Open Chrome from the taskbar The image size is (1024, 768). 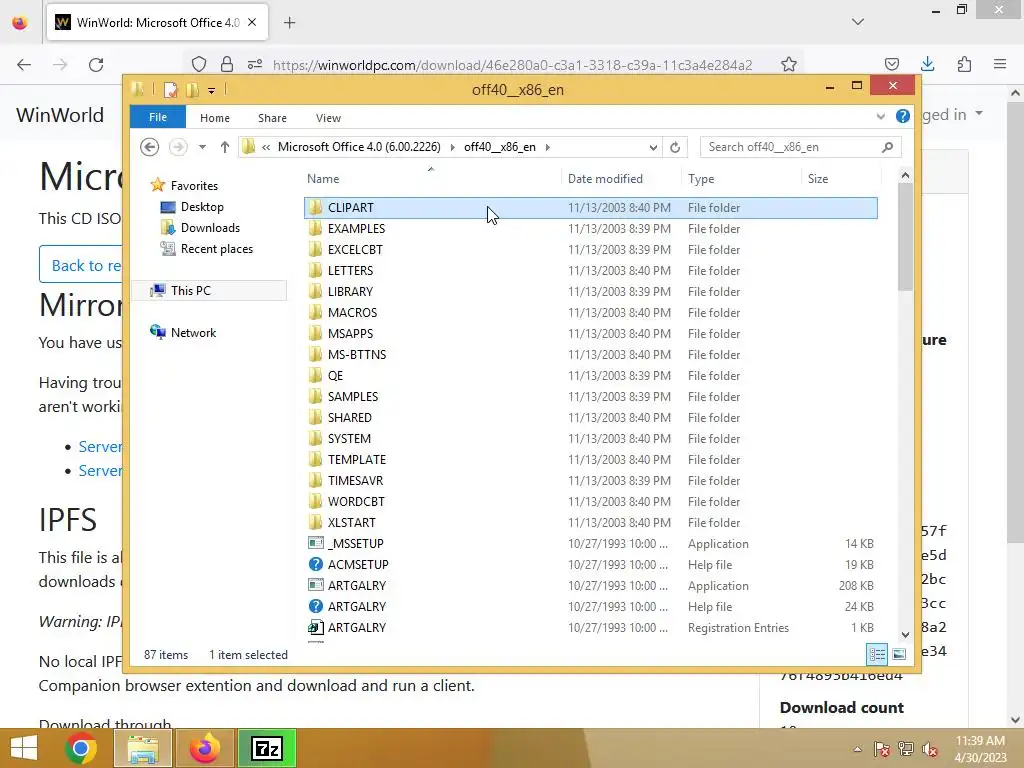pyautogui.click(x=81, y=748)
